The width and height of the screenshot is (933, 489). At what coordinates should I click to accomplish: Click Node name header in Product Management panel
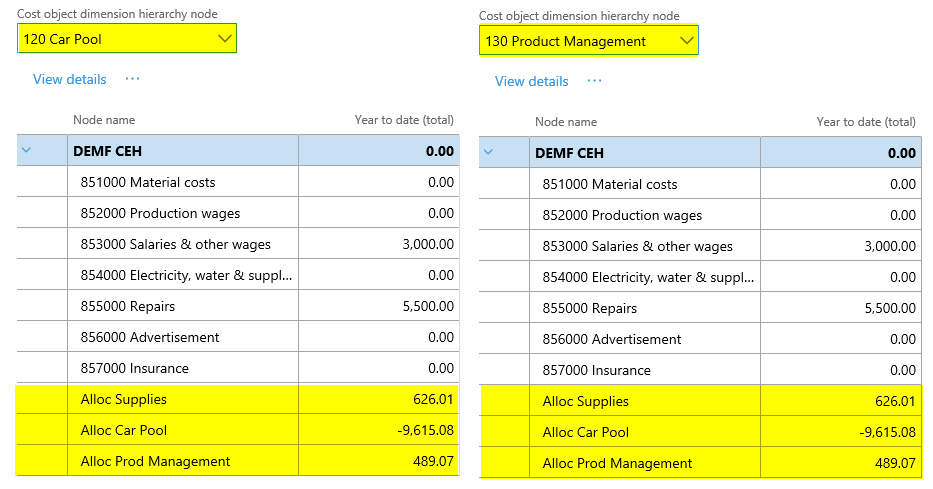[x=566, y=122]
